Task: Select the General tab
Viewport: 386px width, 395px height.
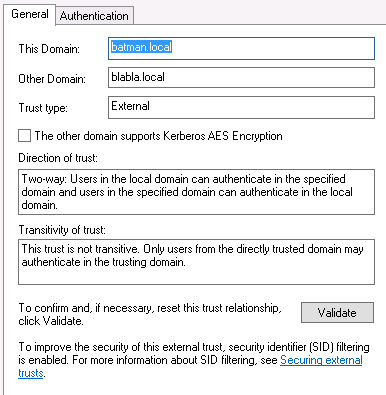Action: (30, 14)
